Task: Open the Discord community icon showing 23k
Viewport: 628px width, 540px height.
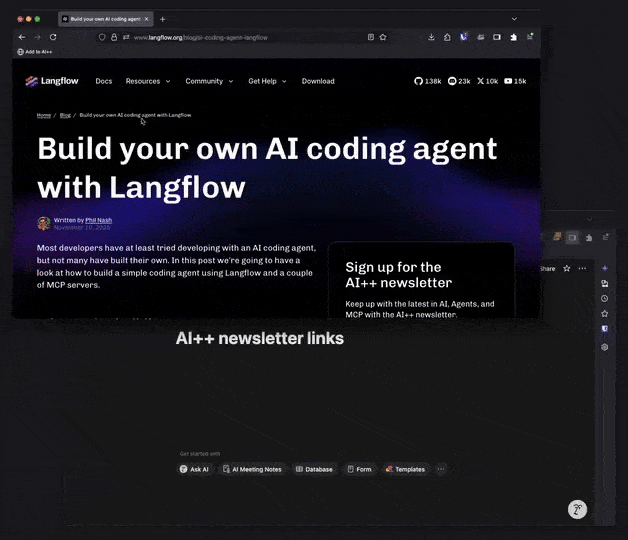Action: [452, 81]
